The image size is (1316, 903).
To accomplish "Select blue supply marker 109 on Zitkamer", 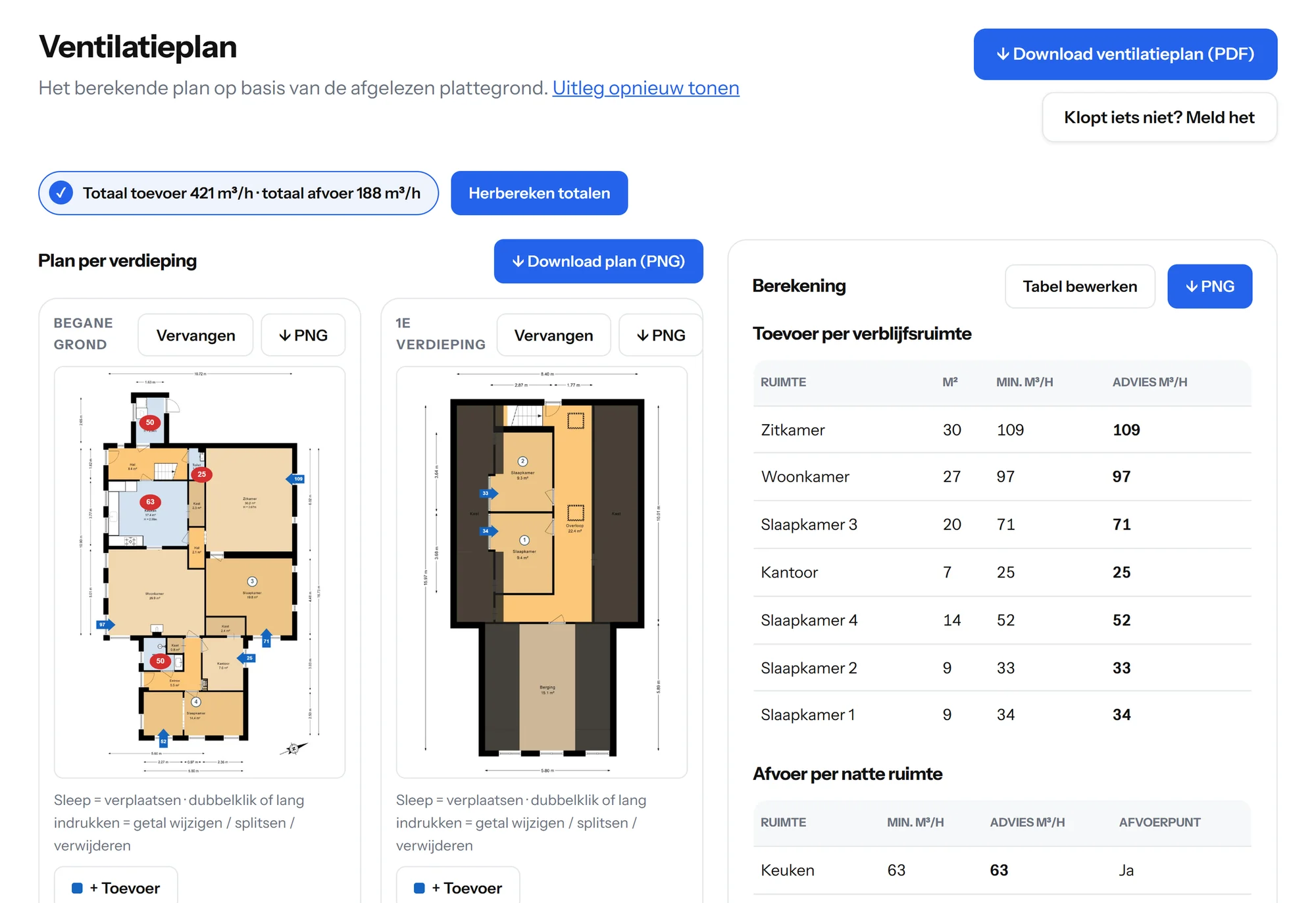I will tap(296, 479).
